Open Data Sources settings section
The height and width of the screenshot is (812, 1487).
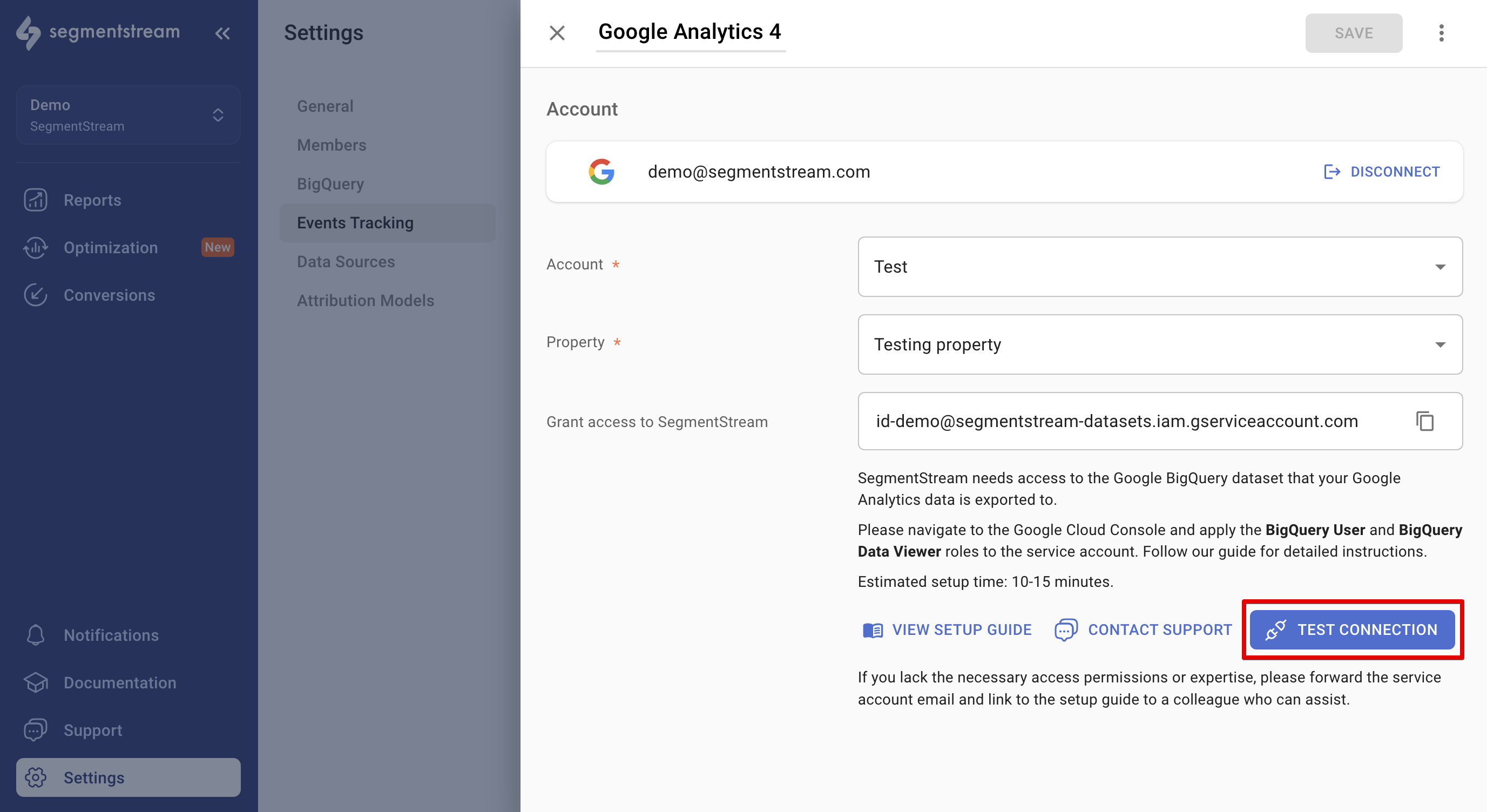(346, 261)
